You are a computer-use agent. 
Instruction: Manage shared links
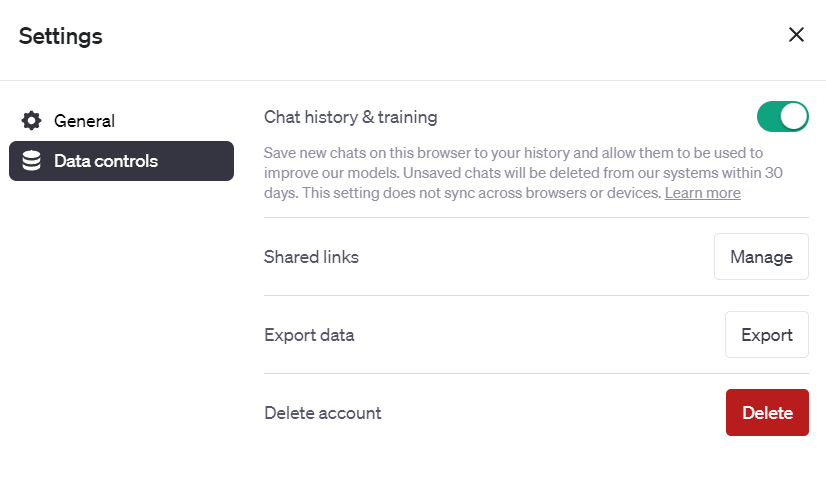click(761, 256)
